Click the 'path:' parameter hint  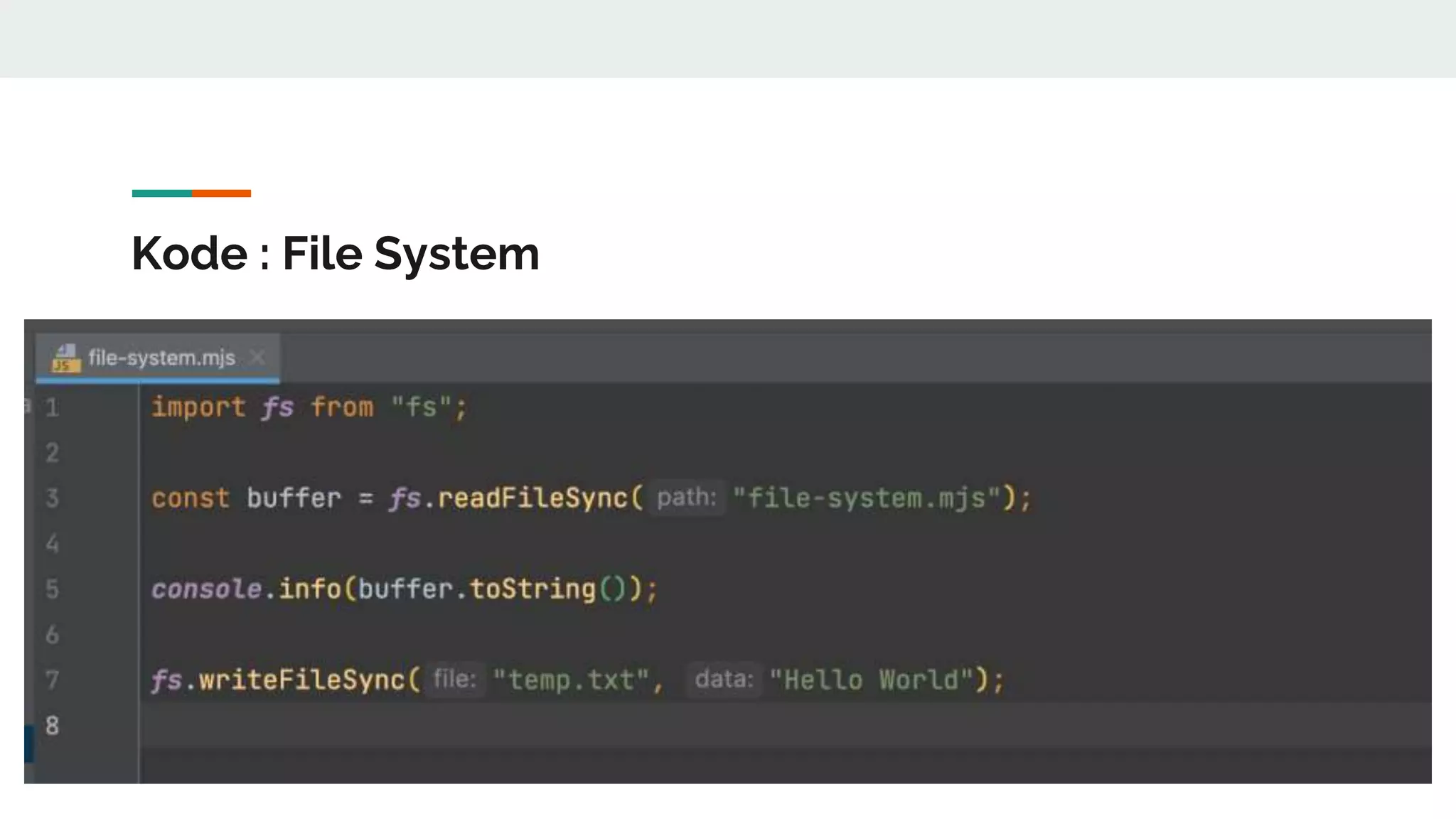686,497
